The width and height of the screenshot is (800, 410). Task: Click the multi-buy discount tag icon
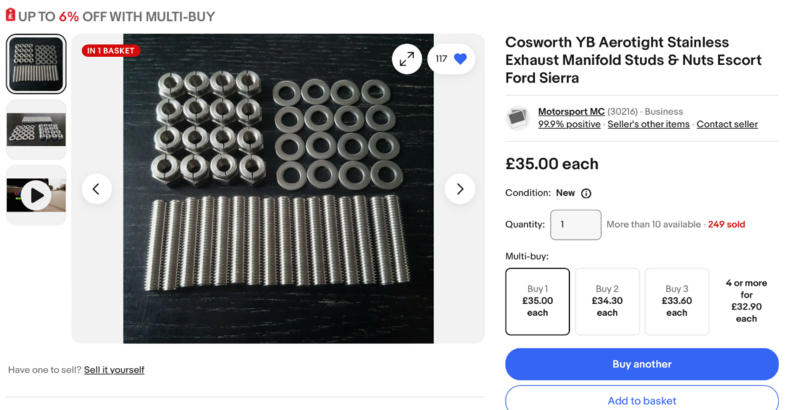[x=12, y=17]
